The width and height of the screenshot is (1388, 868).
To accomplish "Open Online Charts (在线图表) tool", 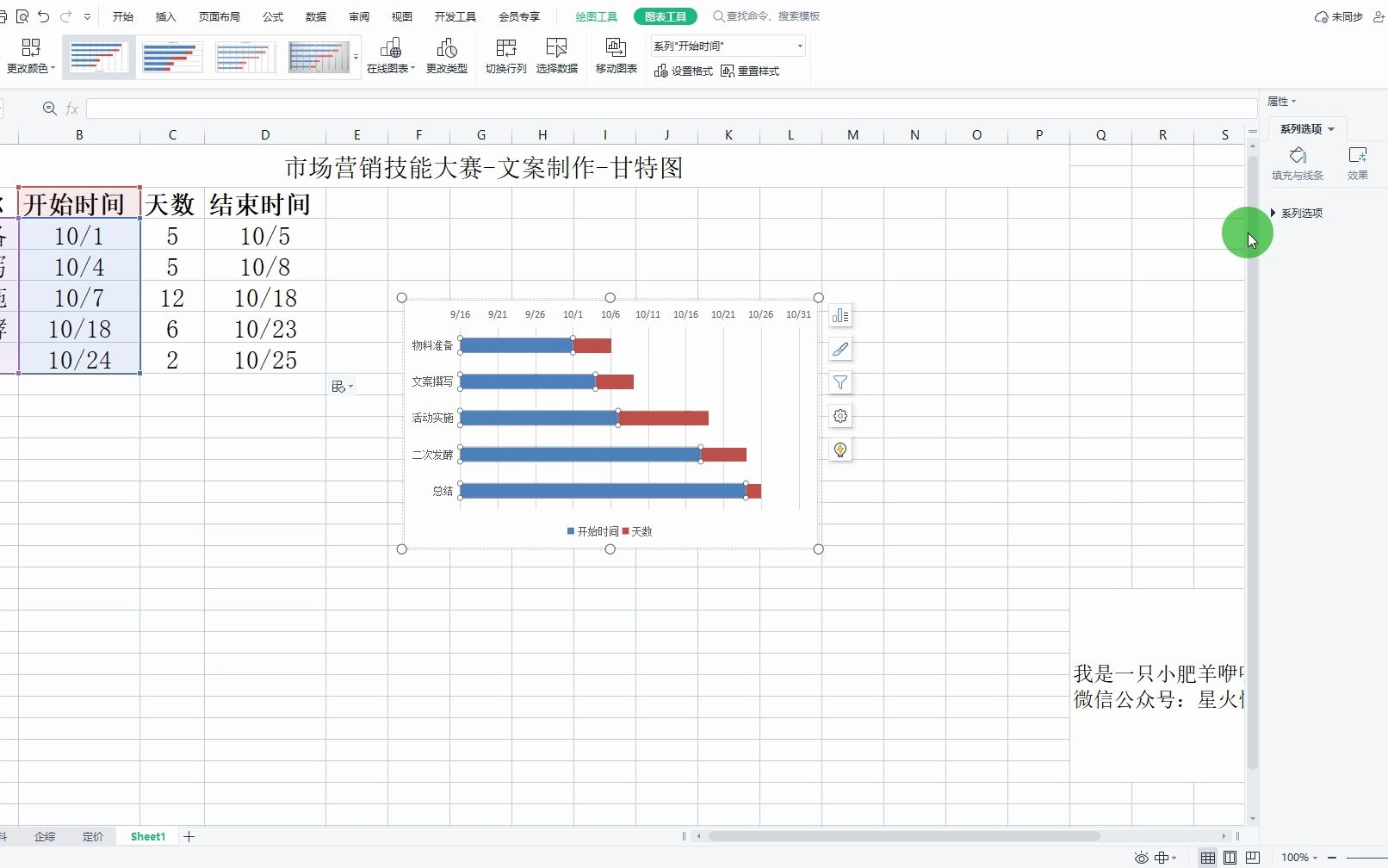I will click(x=391, y=56).
